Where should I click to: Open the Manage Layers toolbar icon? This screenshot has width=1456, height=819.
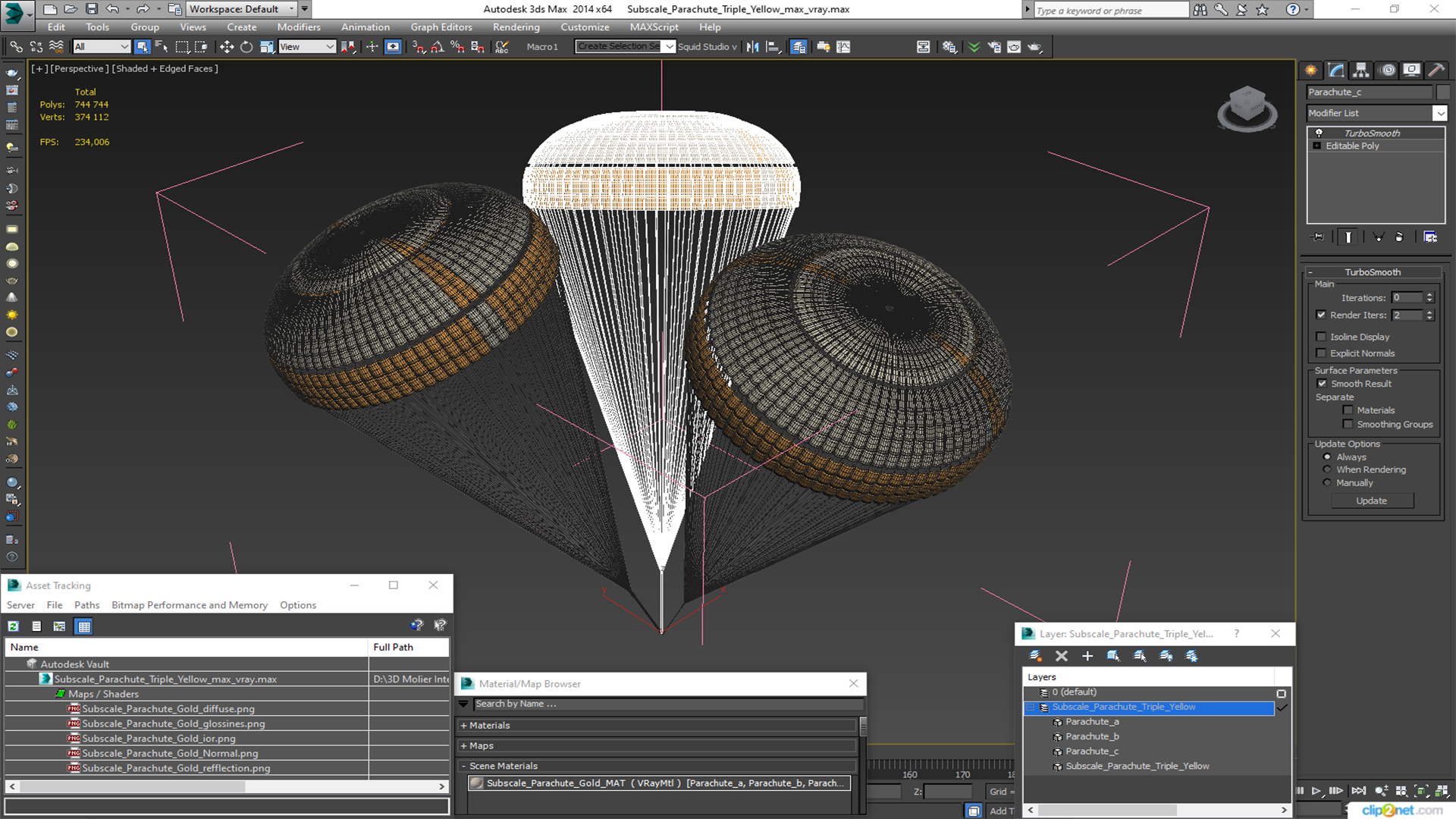point(799,47)
